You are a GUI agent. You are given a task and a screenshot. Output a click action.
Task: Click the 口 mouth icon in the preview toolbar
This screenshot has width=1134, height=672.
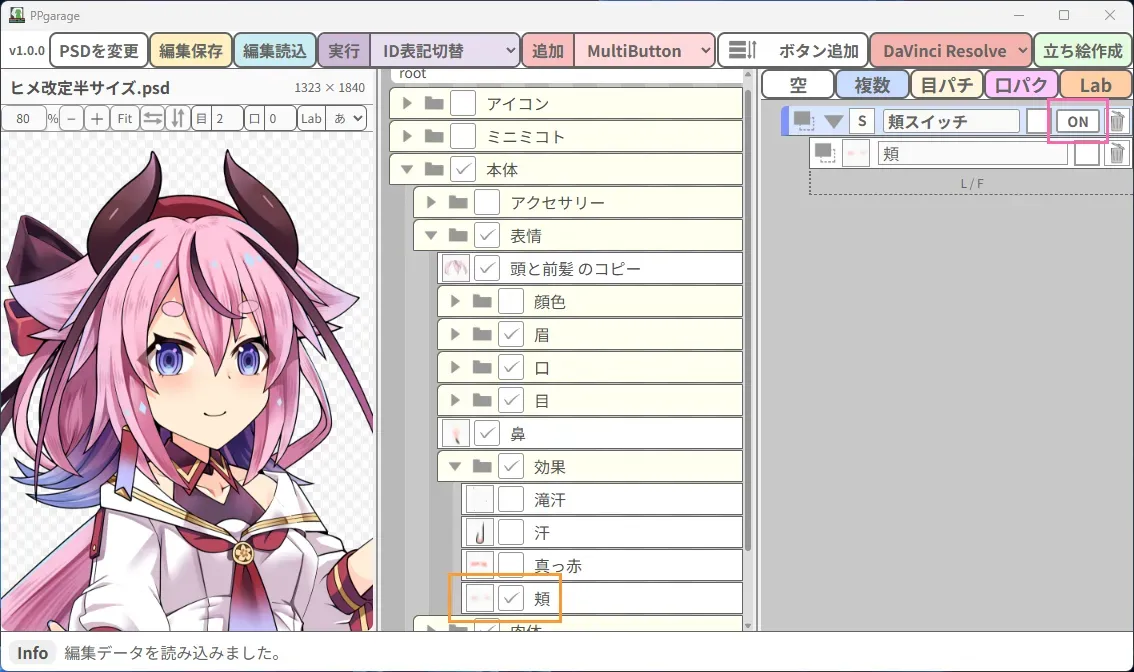click(x=255, y=119)
